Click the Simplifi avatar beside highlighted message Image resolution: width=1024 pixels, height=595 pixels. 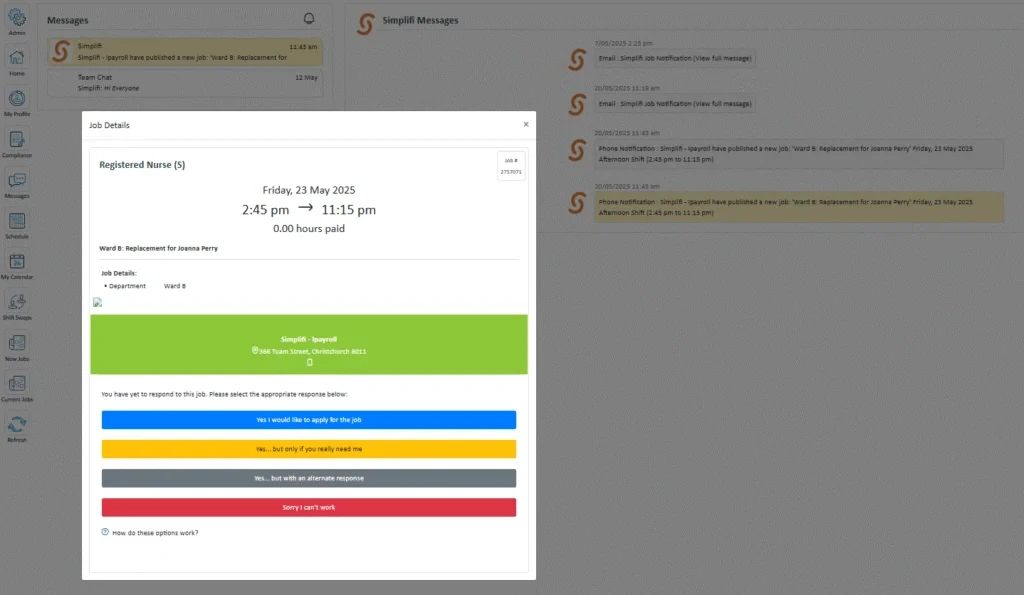pos(577,203)
